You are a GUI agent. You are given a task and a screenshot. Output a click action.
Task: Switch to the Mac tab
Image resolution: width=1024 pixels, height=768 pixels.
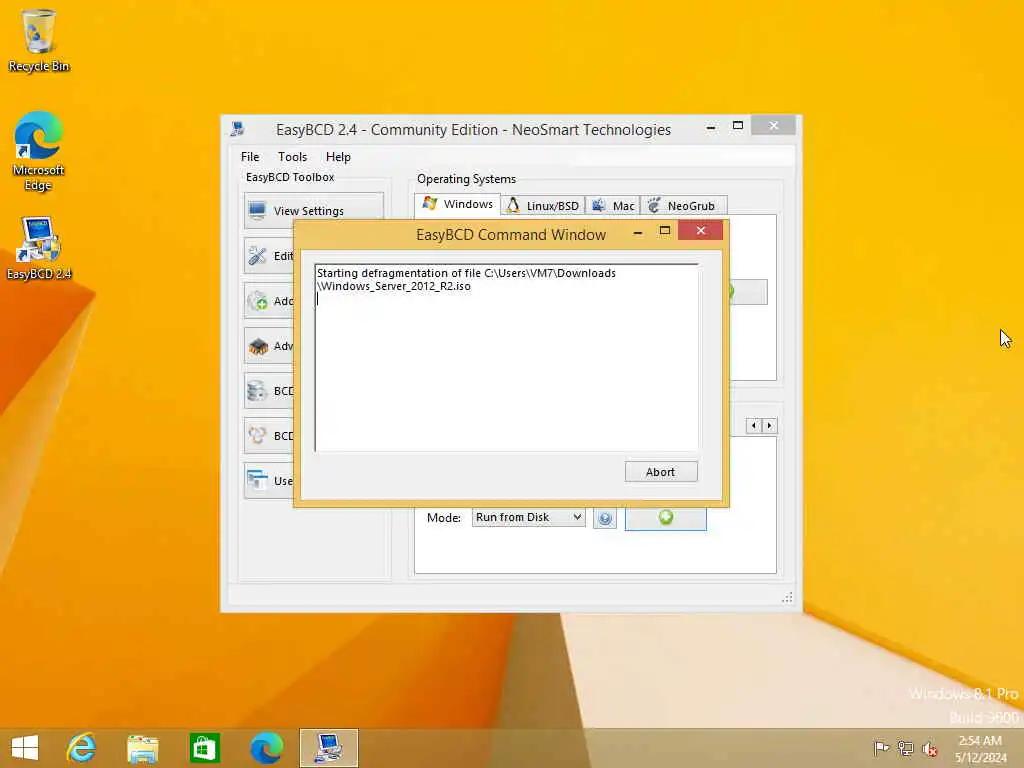point(613,206)
